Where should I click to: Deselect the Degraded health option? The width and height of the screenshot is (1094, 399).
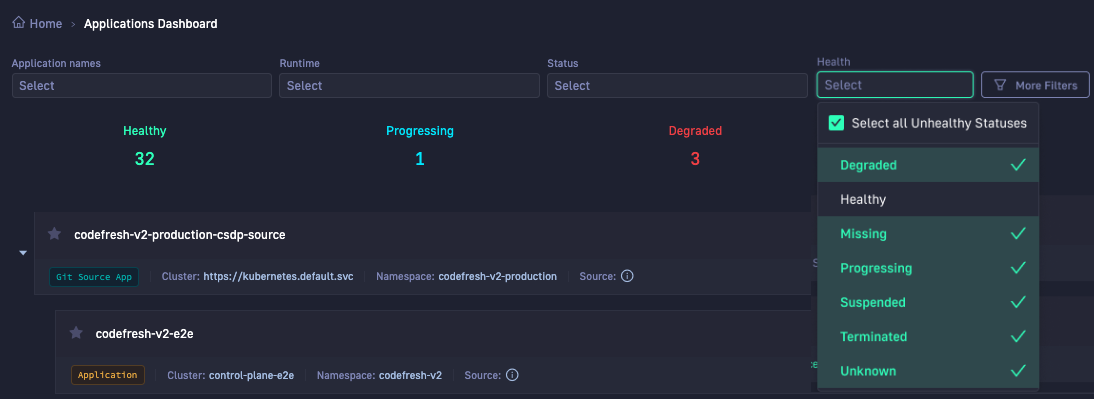pos(929,165)
